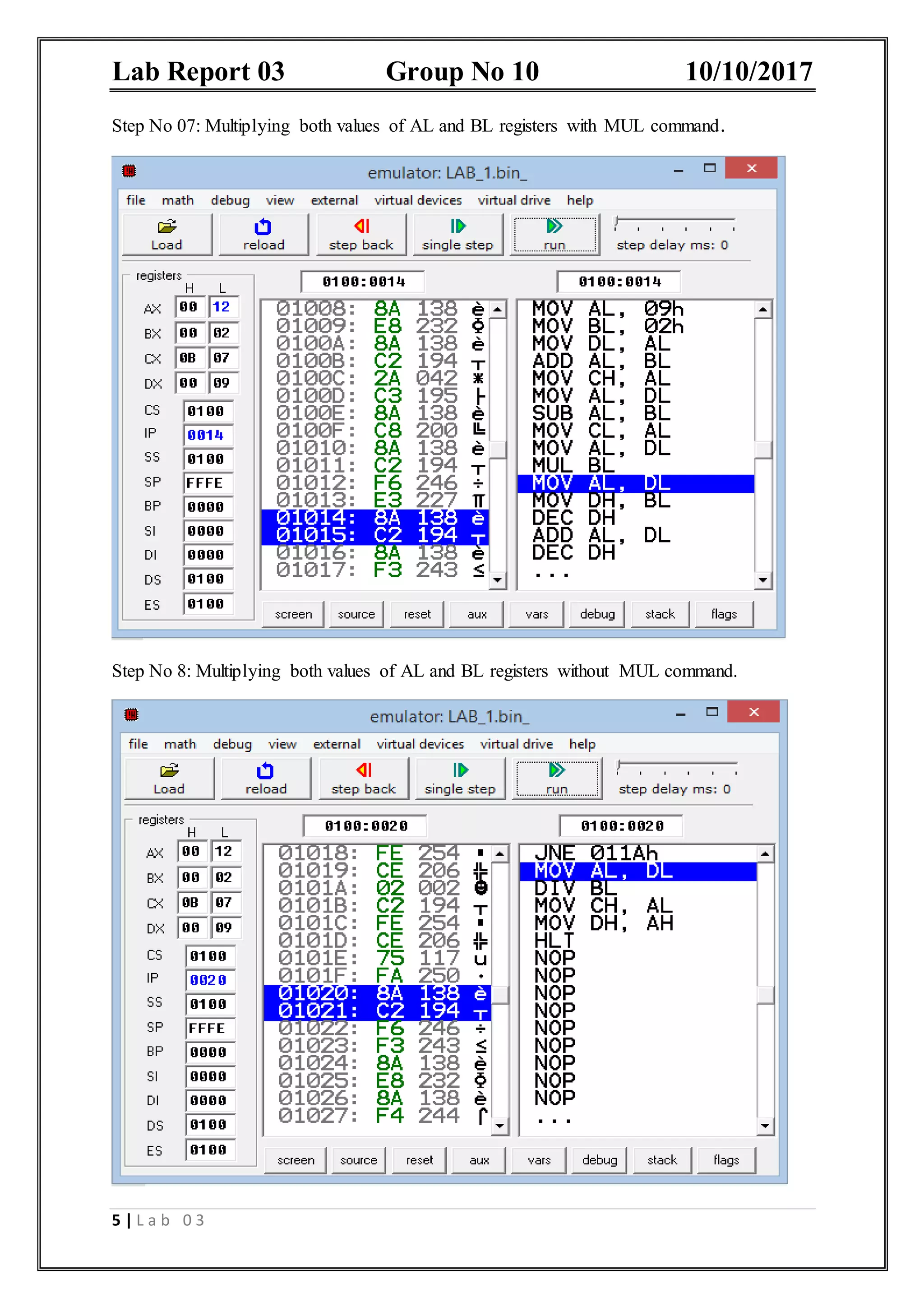This screenshot has width=924, height=1307.
Task: Click run button in upper emulator window
Action: click(x=555, y=235)
